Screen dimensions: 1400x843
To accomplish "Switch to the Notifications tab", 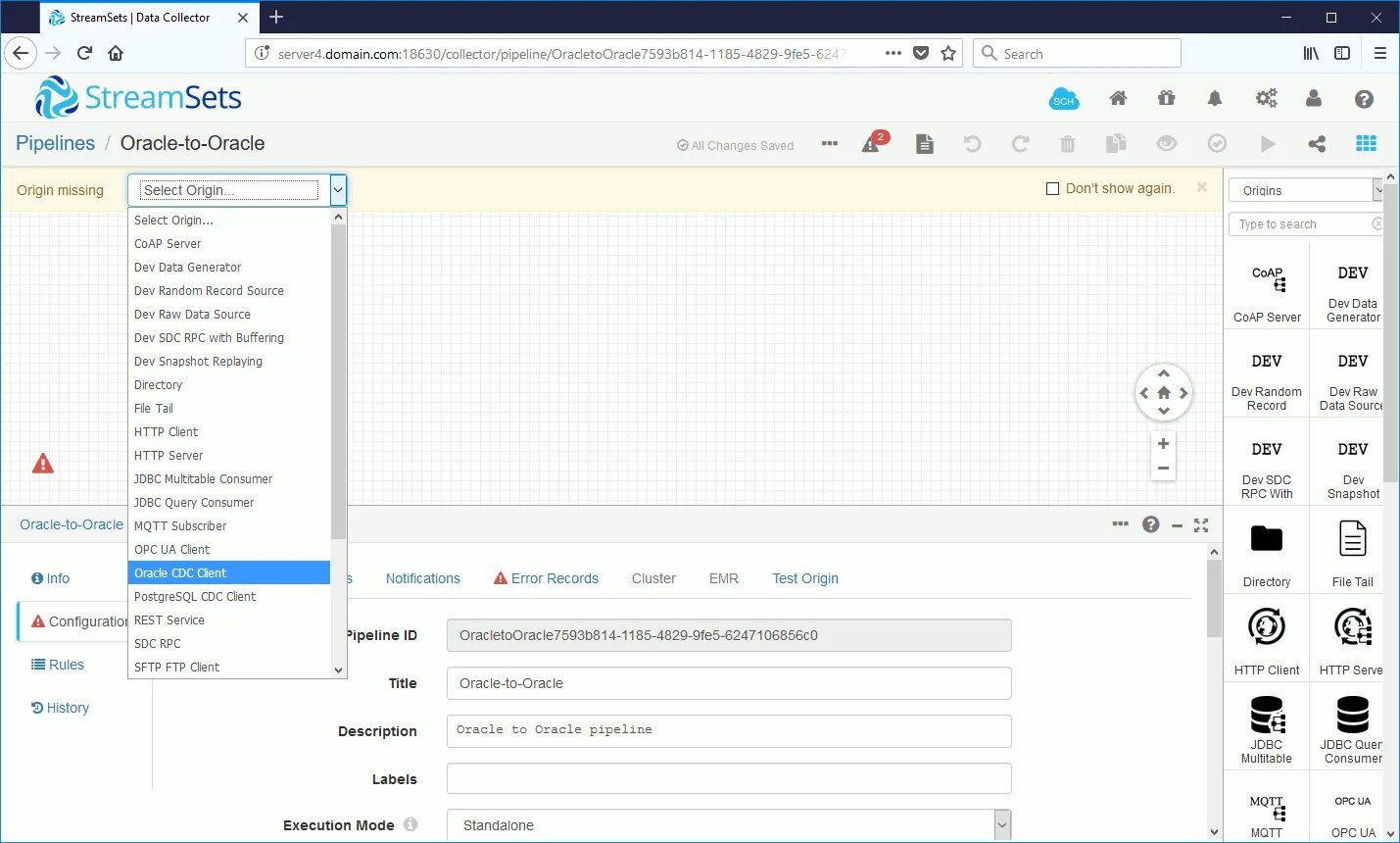I will 422,578.
